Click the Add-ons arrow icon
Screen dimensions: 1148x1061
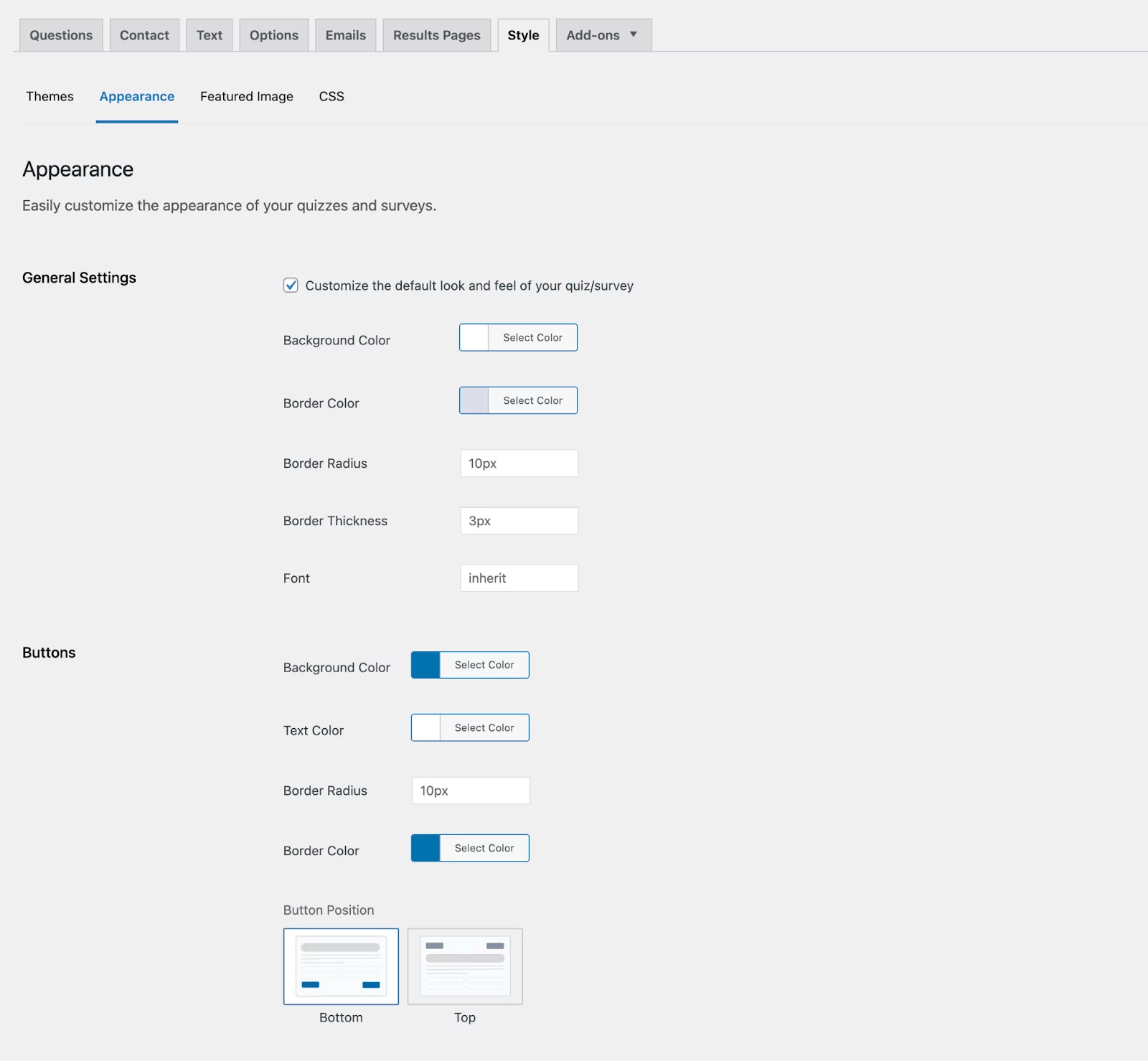634,34
